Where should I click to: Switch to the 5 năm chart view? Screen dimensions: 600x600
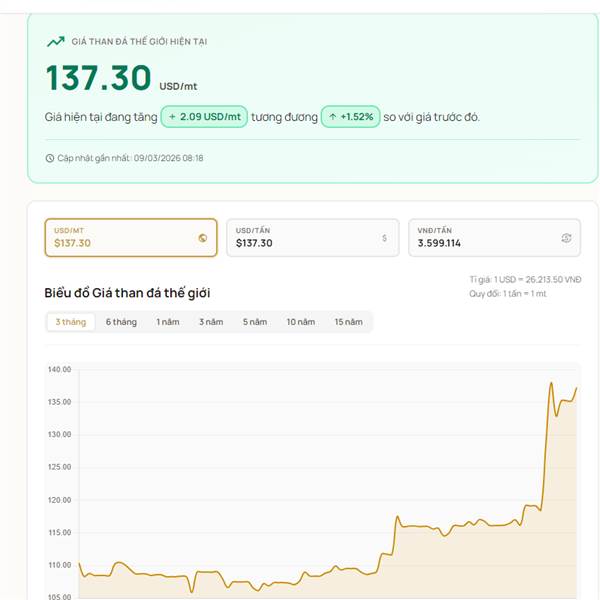click(254, 322)
